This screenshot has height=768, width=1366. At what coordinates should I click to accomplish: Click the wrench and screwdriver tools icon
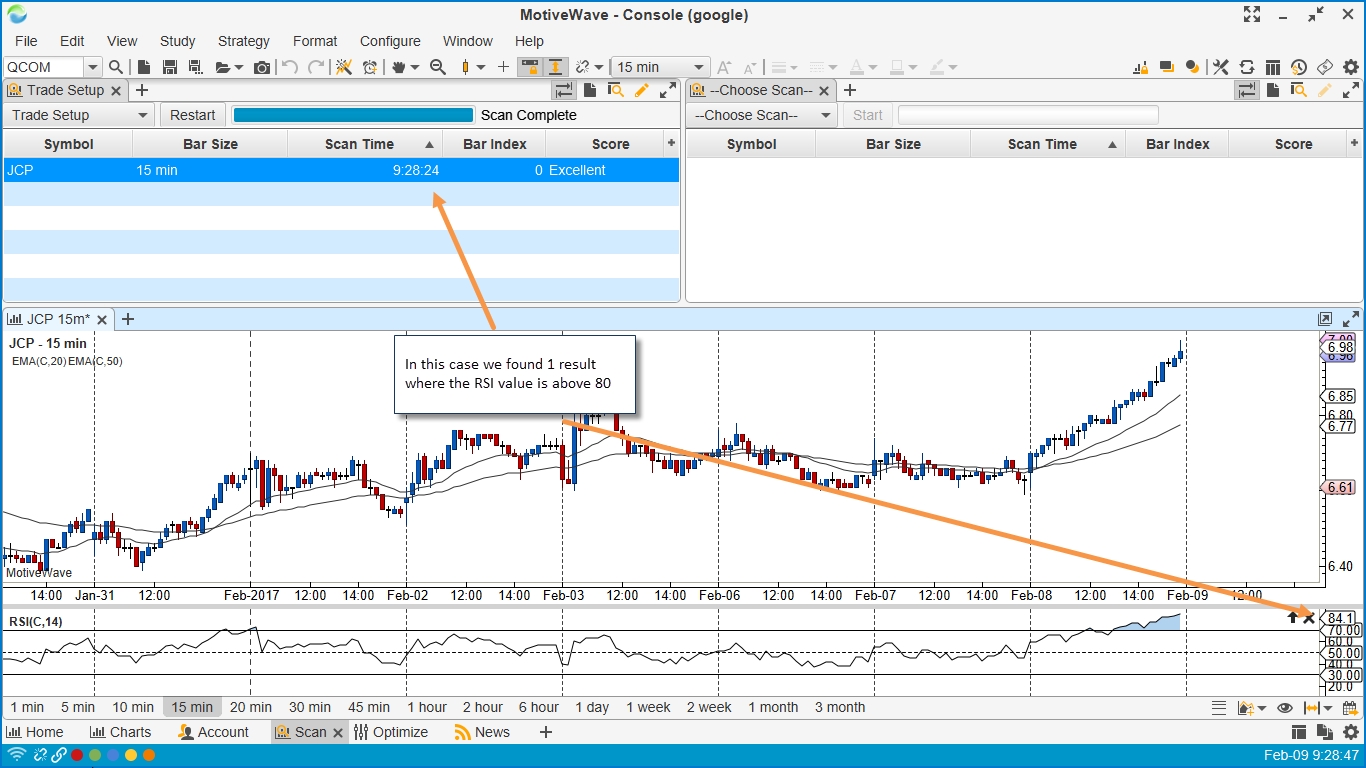click(1220, 67)
